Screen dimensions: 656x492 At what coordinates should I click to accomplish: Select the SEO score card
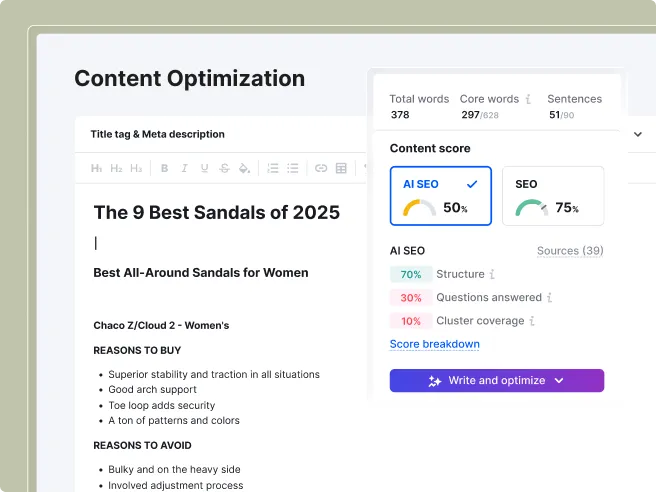tap(553, 196)
